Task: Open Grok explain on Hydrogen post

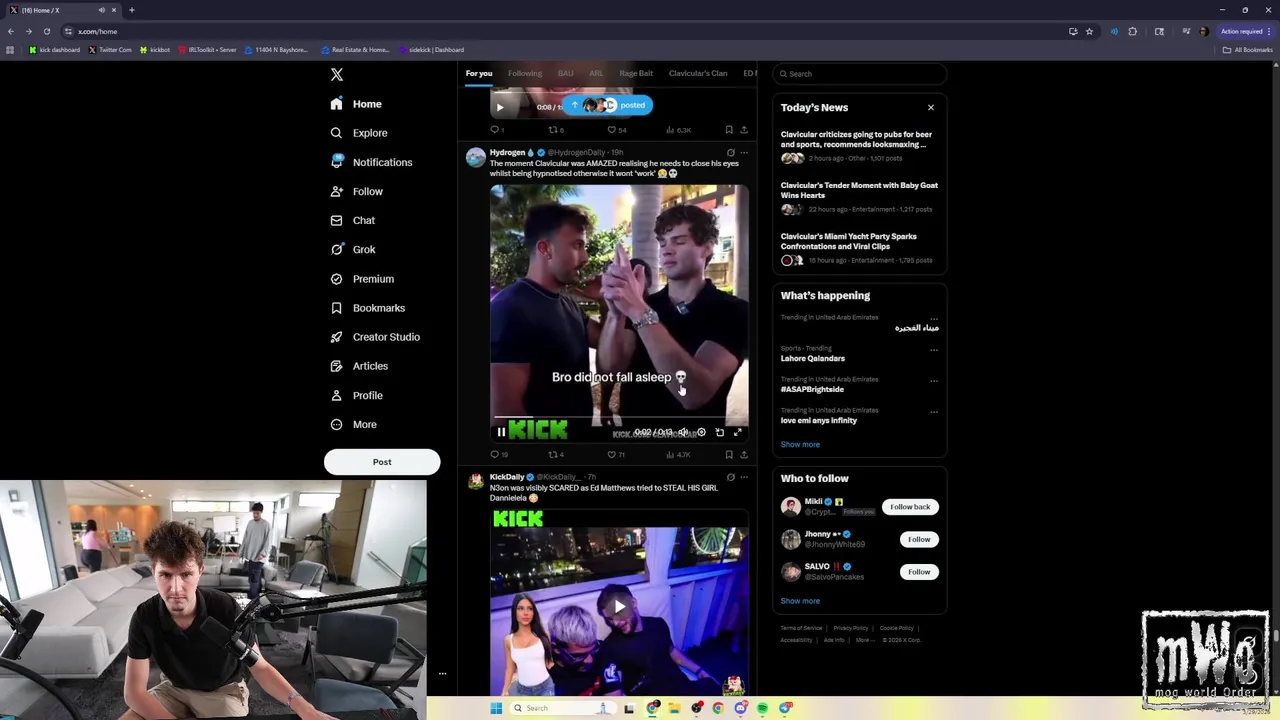Action: 730,153
